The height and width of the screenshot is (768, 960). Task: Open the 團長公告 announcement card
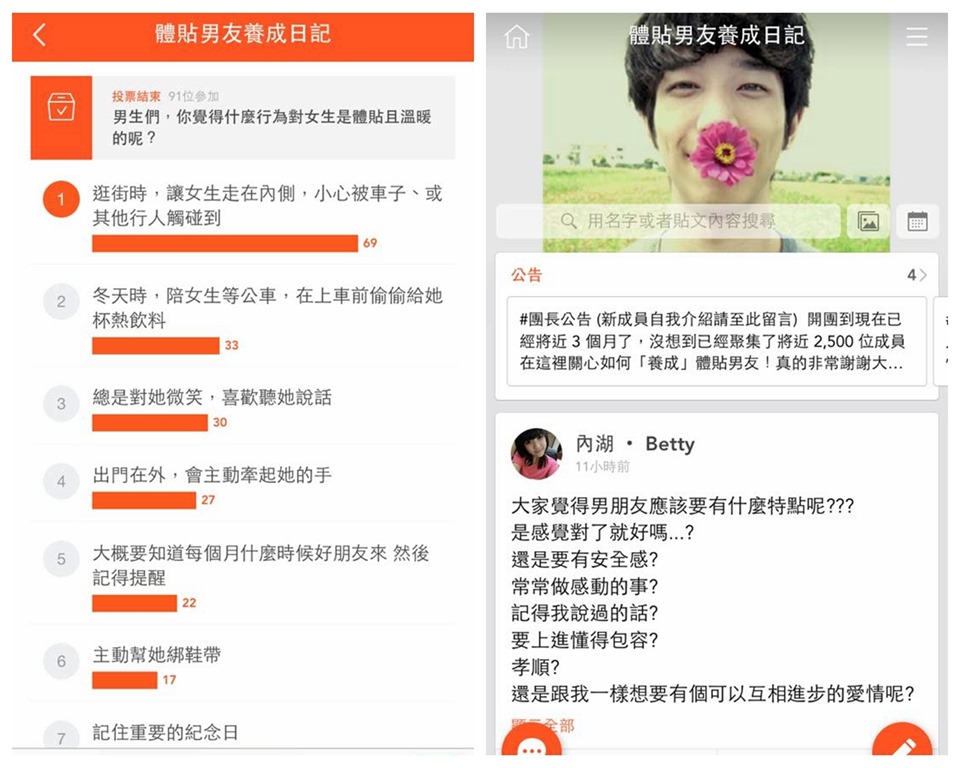point(716,341)
